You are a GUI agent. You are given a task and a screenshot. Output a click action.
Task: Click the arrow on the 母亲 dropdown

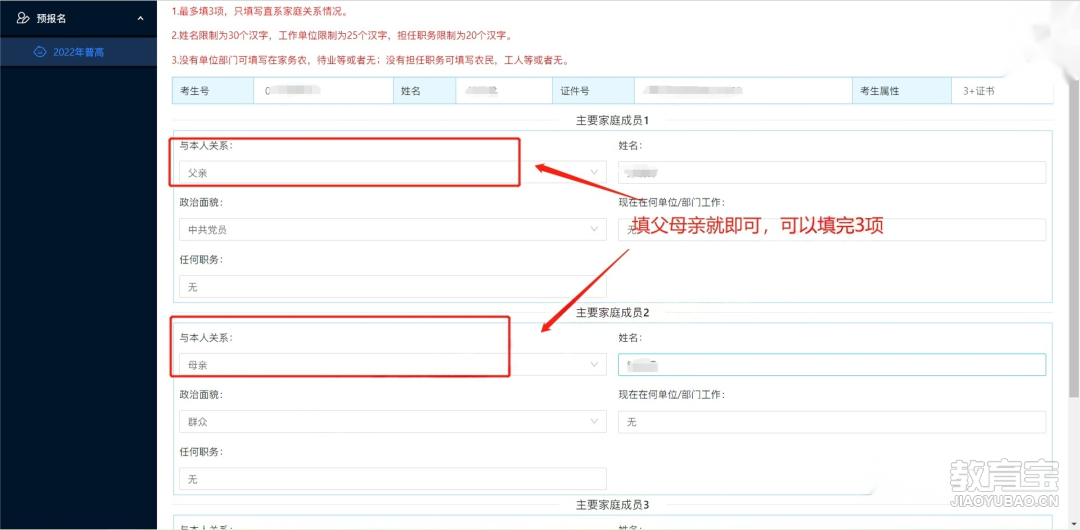pyautogui.click(x=594, y=365)
